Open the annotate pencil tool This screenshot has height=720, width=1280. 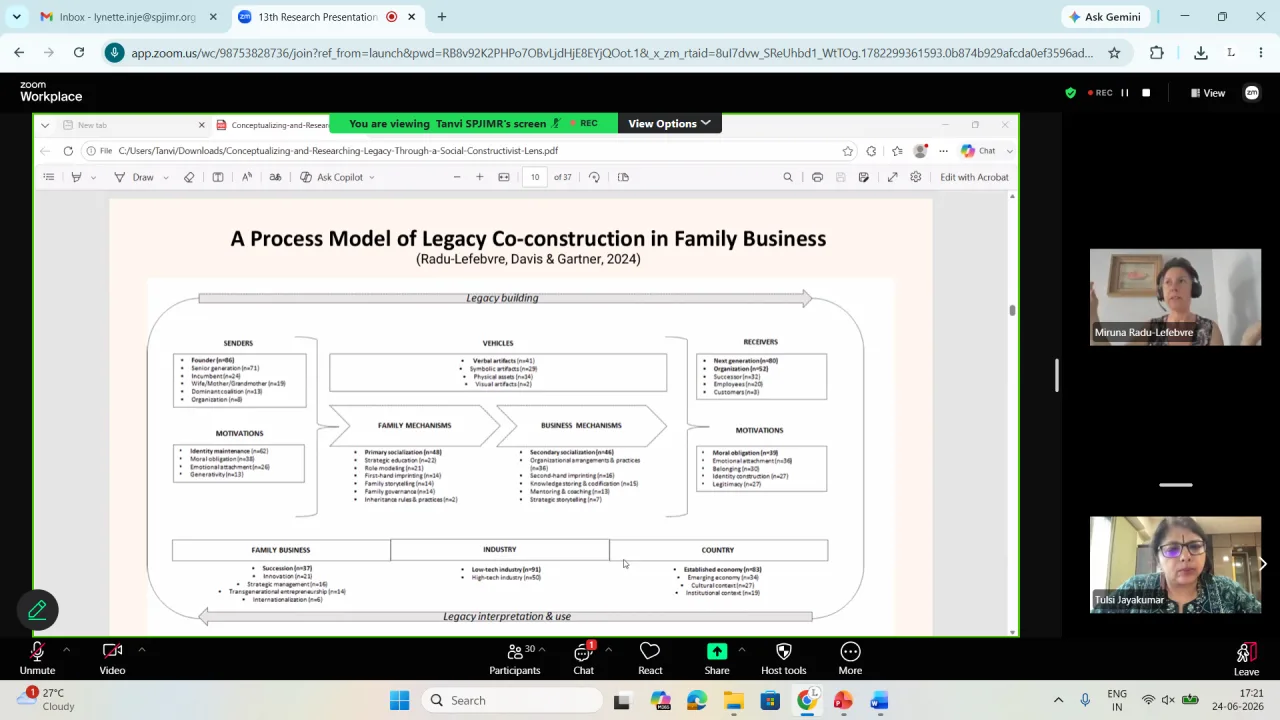coord(37,609)
